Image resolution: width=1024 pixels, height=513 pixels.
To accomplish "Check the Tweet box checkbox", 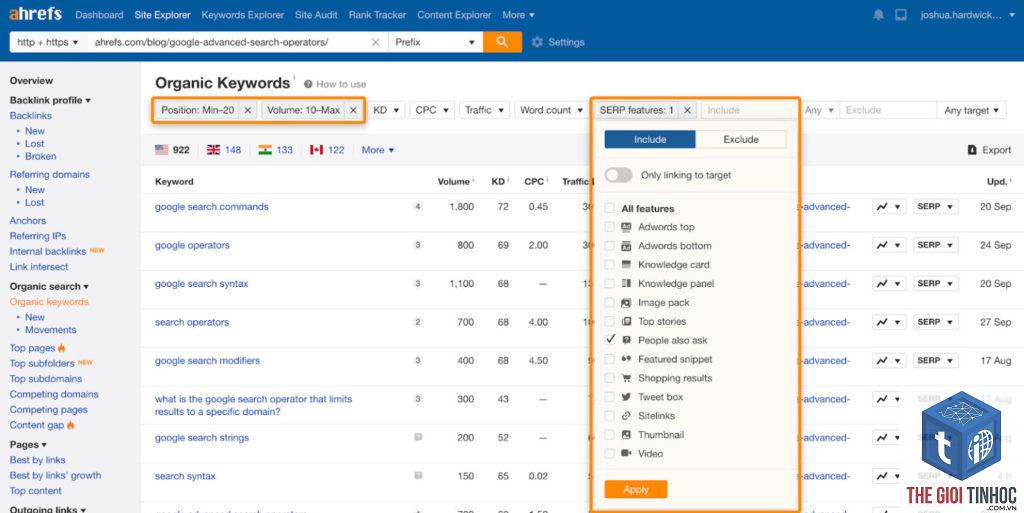I will (609, 397).
